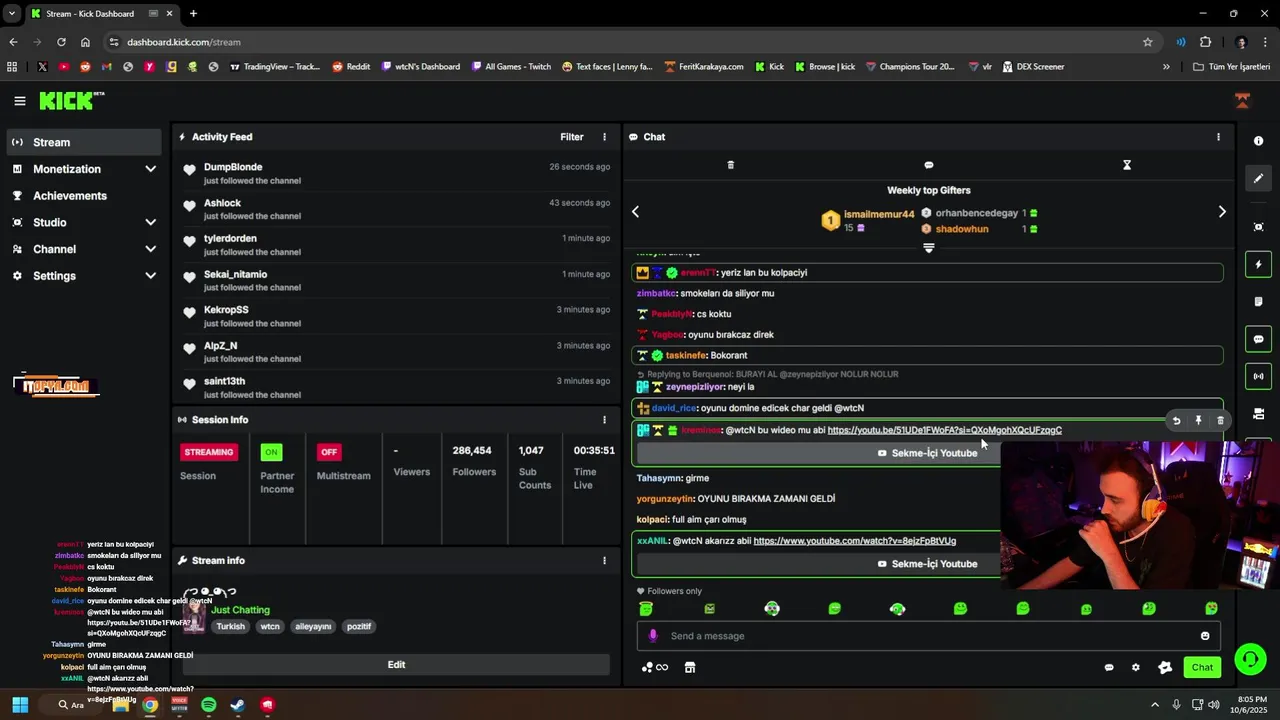1280x720 pixels.
Task: Expand the Monetization menu
Action: click(84, 169)
